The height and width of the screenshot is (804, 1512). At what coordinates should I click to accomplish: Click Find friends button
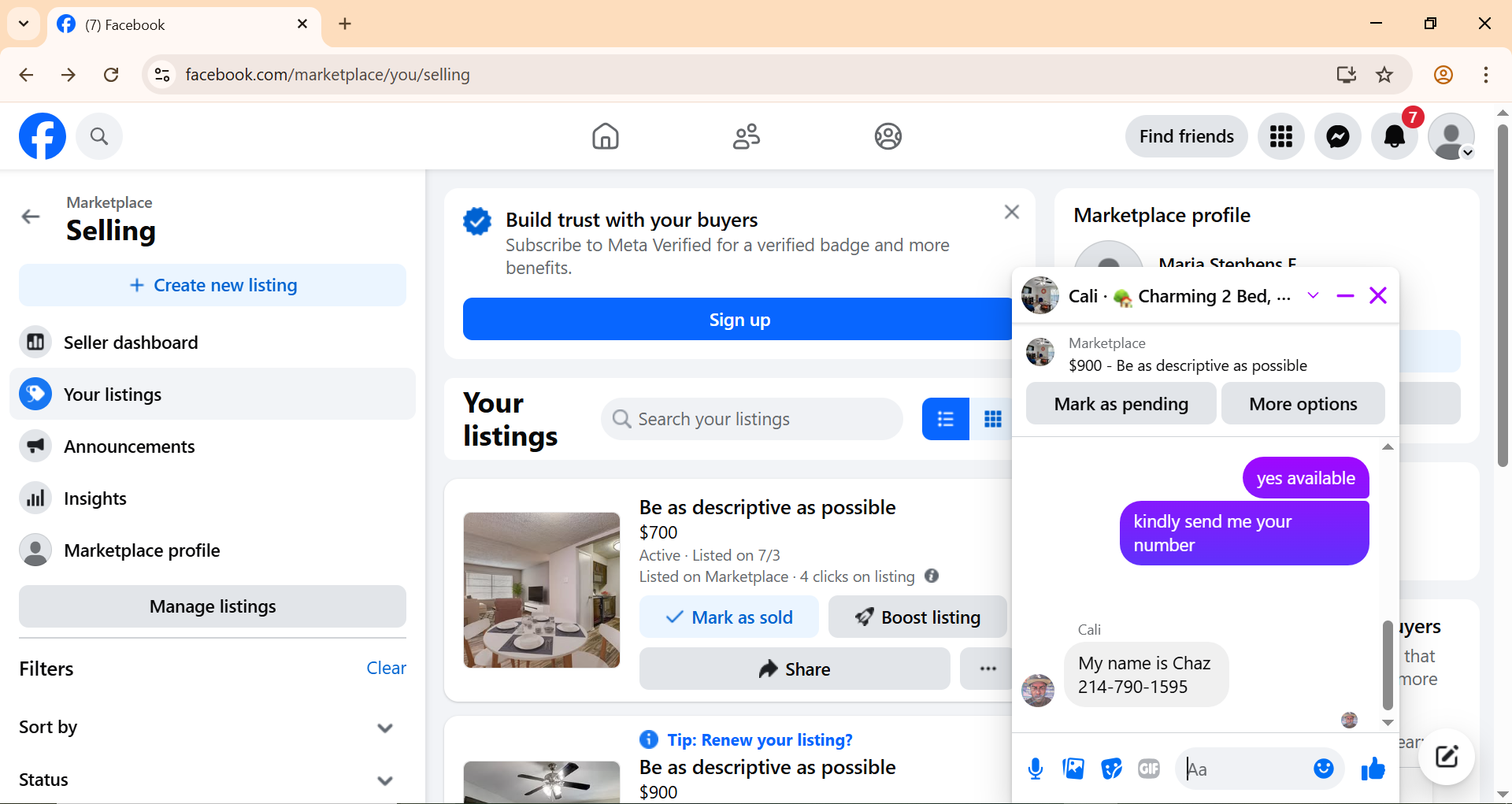(1187, 136)
